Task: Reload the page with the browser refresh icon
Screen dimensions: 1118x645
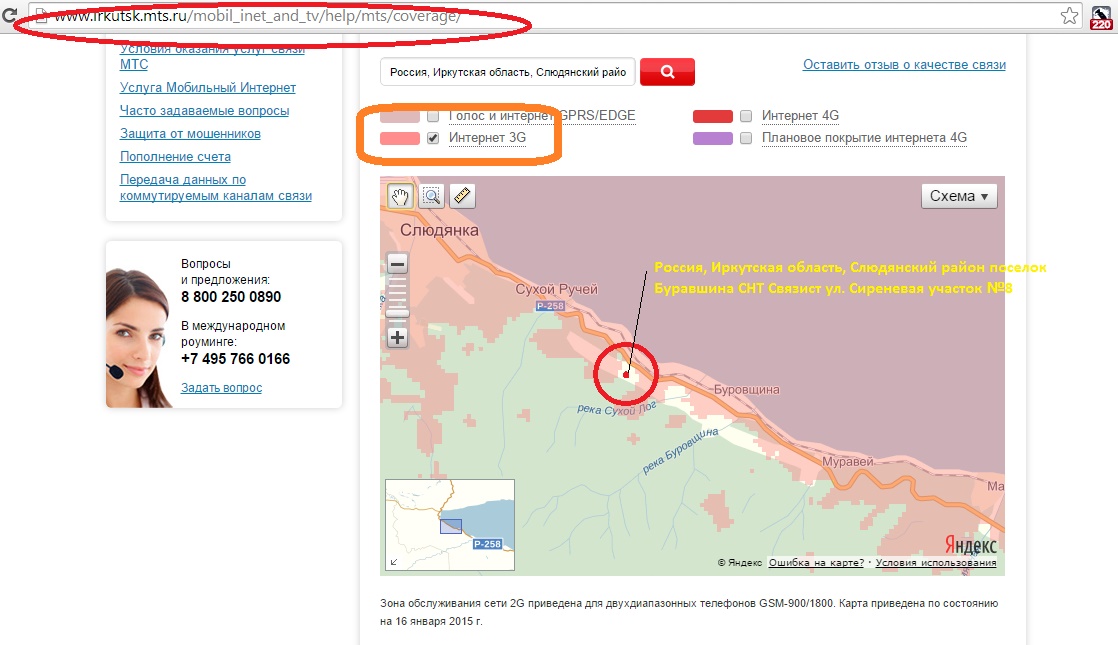Action: (x=9, y=15)
